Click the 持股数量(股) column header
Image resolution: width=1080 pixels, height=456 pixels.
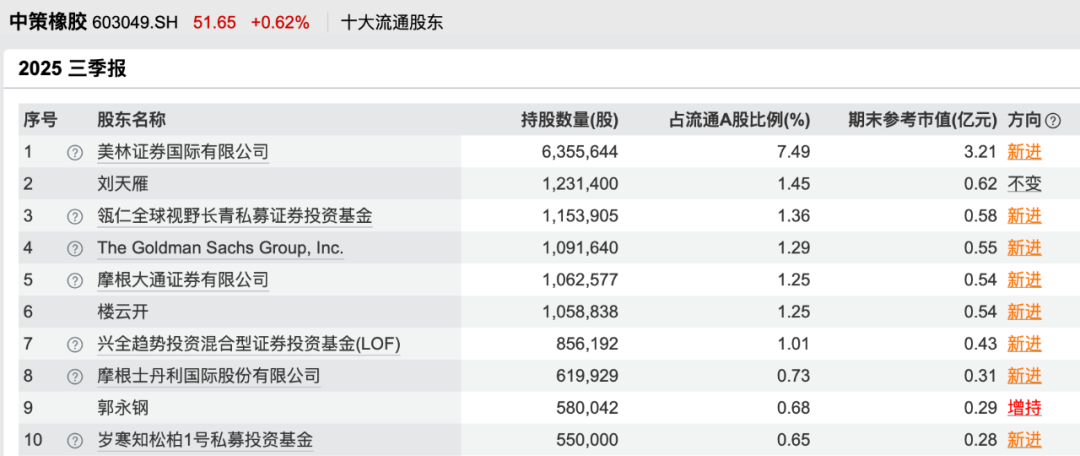(x=570, y=121)
